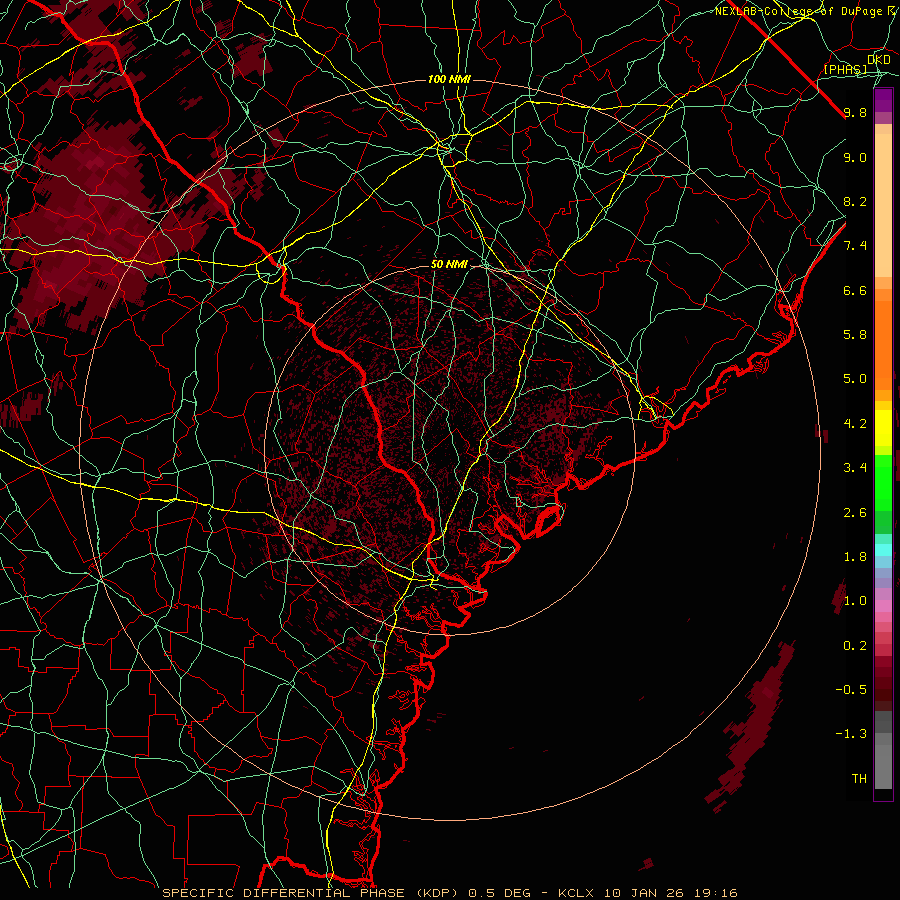Click the 2.6 scale value
Screen dimensions: 900x900
tap(855, 513)
